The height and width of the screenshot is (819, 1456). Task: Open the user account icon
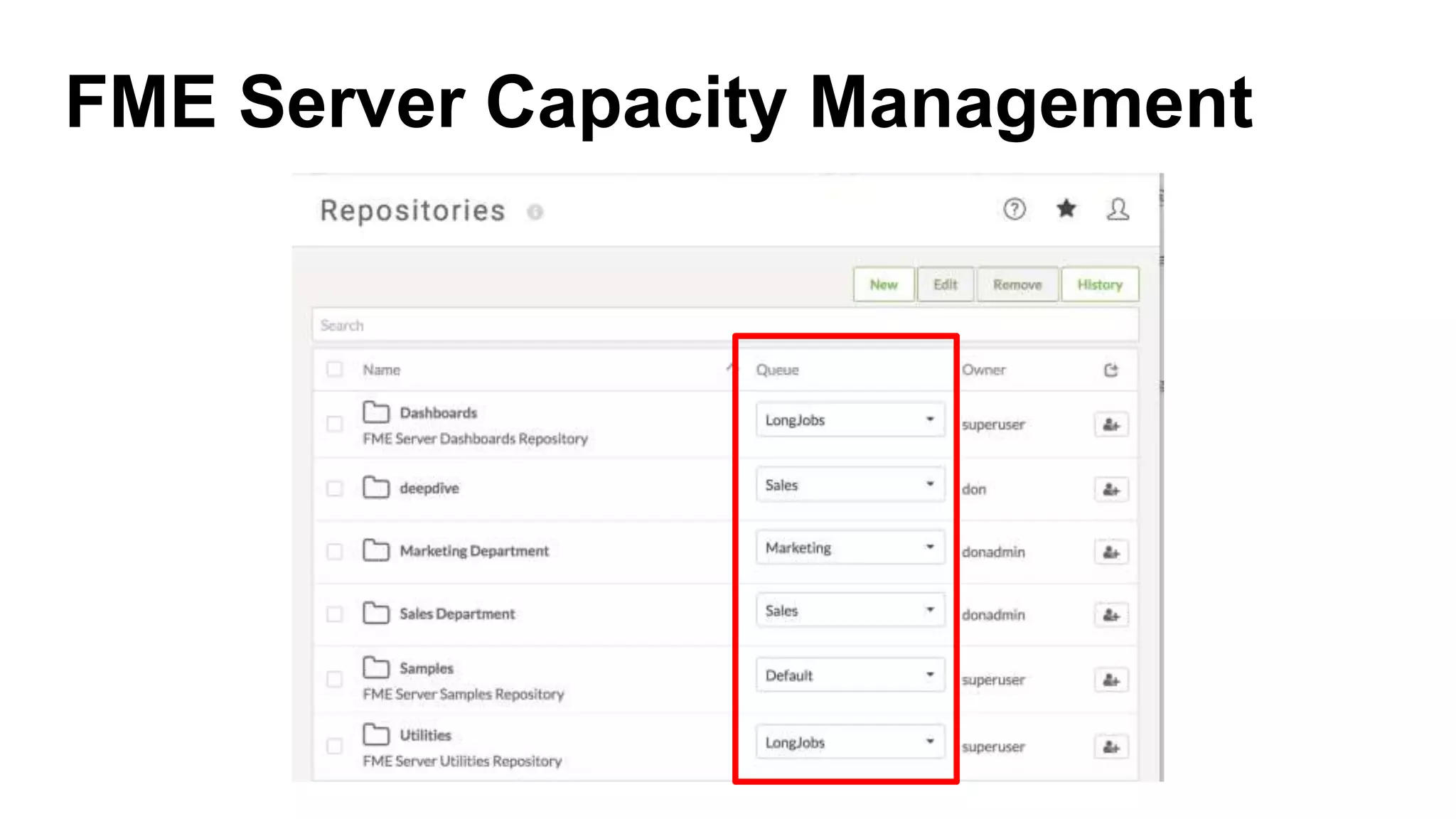click(1118, 209)
